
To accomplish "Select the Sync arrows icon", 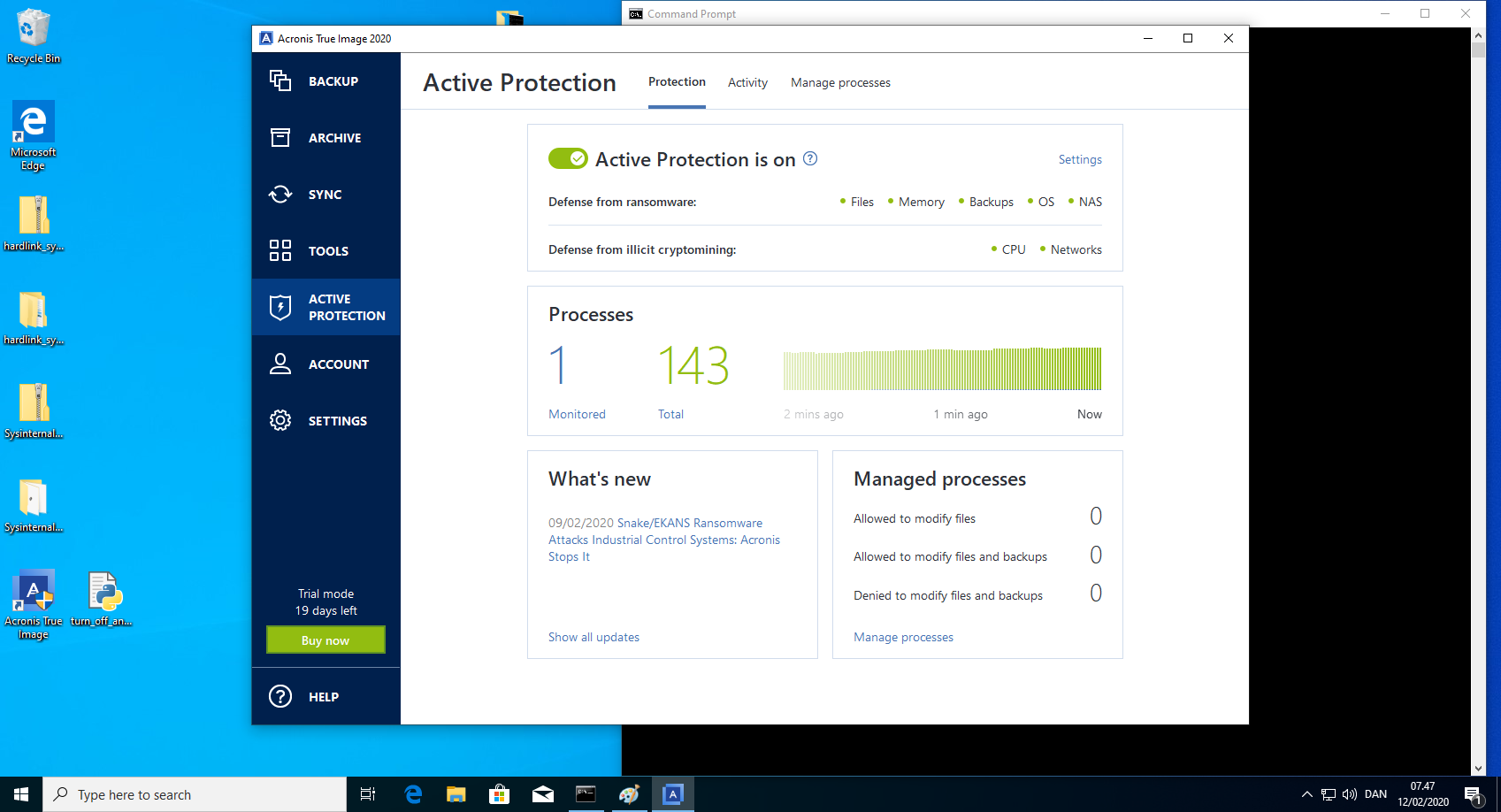I will tap(280, 195).
